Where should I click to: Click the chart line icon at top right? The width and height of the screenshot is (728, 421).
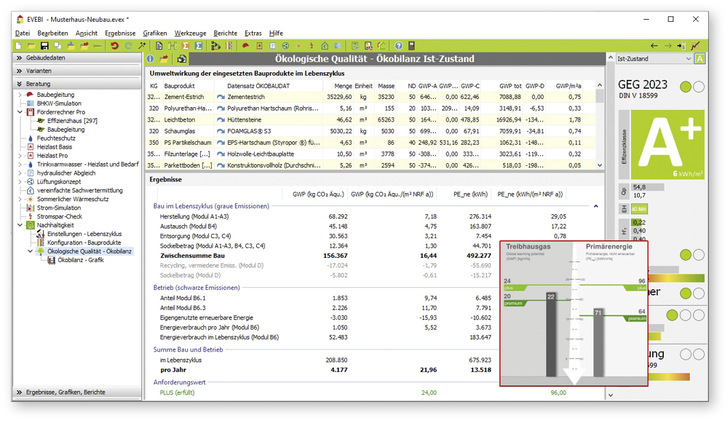pos(694,46)
